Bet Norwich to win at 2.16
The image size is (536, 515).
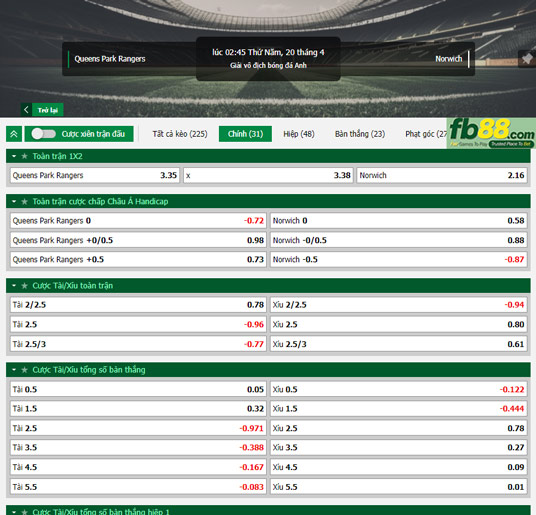click(442, 175)
